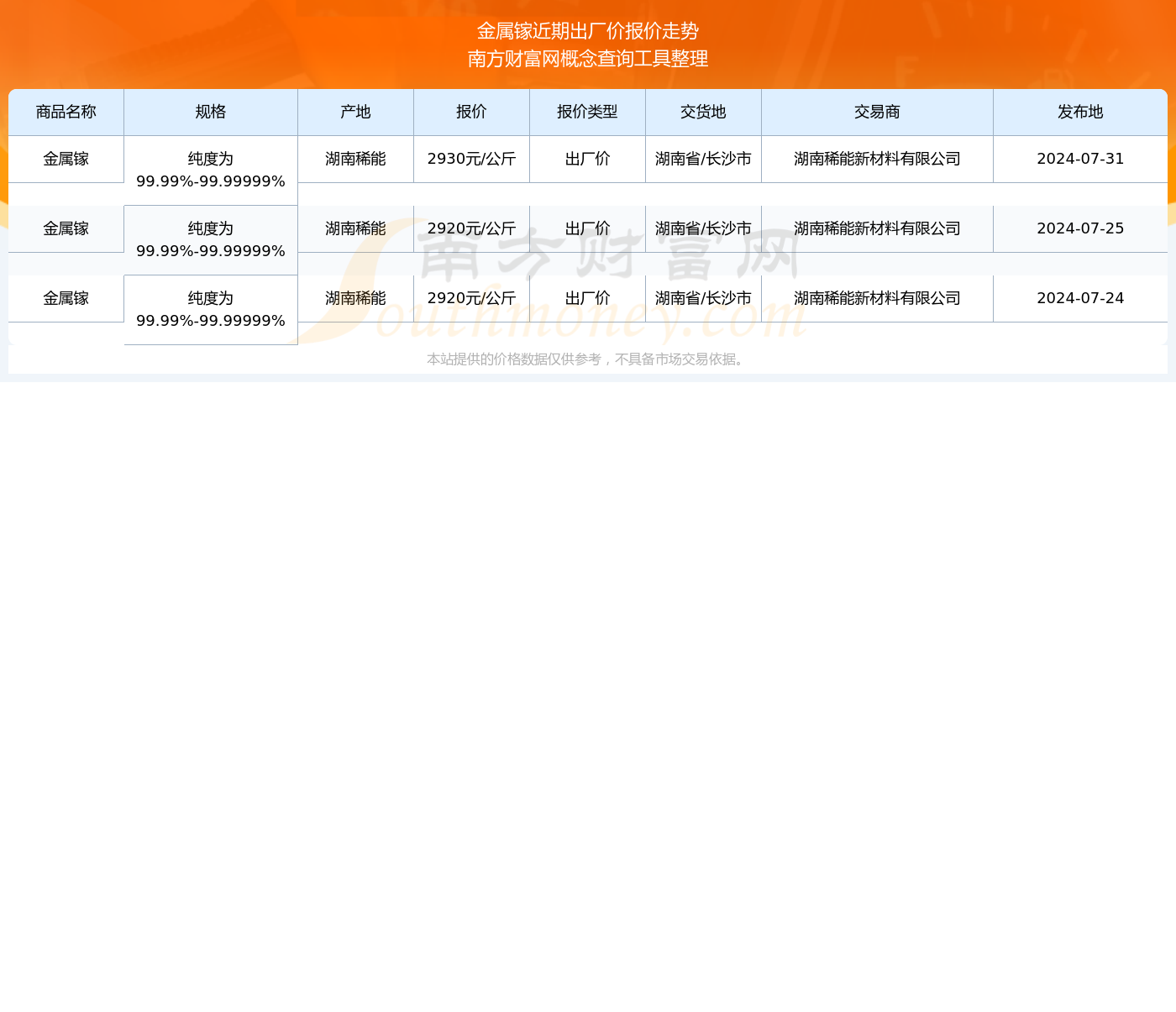This screenshot has height=1012, width=1176.
Task: Click the 报价类型 column header
Action: [587, 112]
